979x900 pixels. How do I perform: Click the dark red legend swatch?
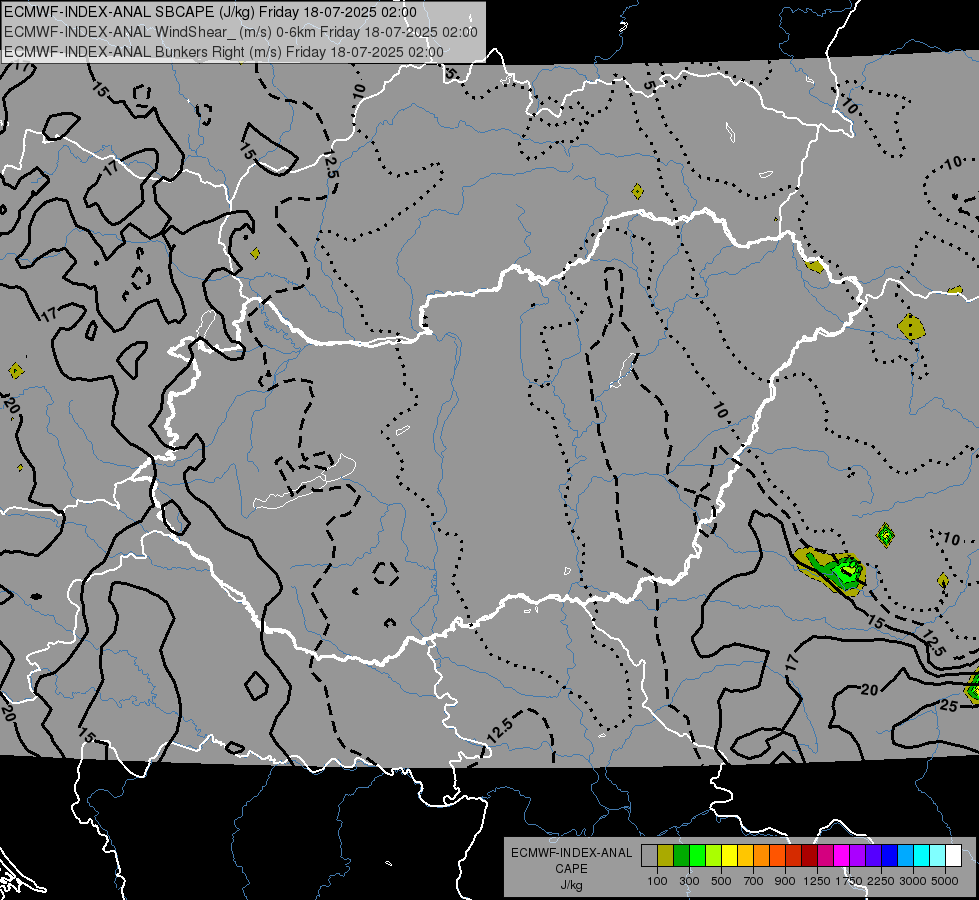tap(810, 855)
